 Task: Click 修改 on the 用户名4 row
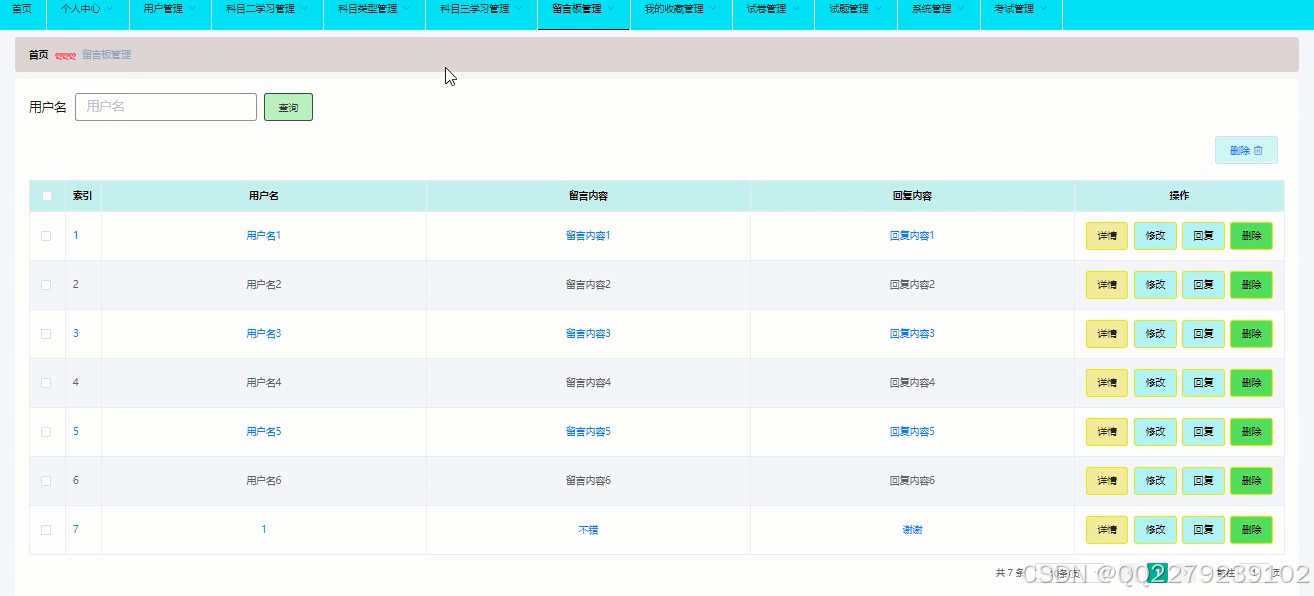1155,382
